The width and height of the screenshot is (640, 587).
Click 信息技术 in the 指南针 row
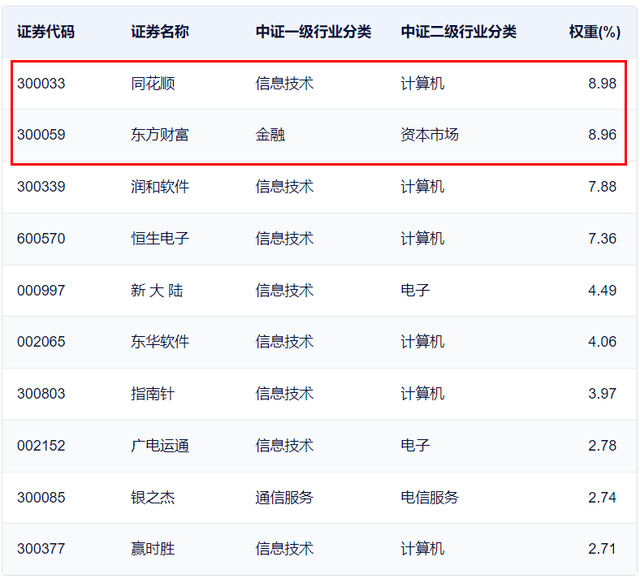click(x=284, y=394)
